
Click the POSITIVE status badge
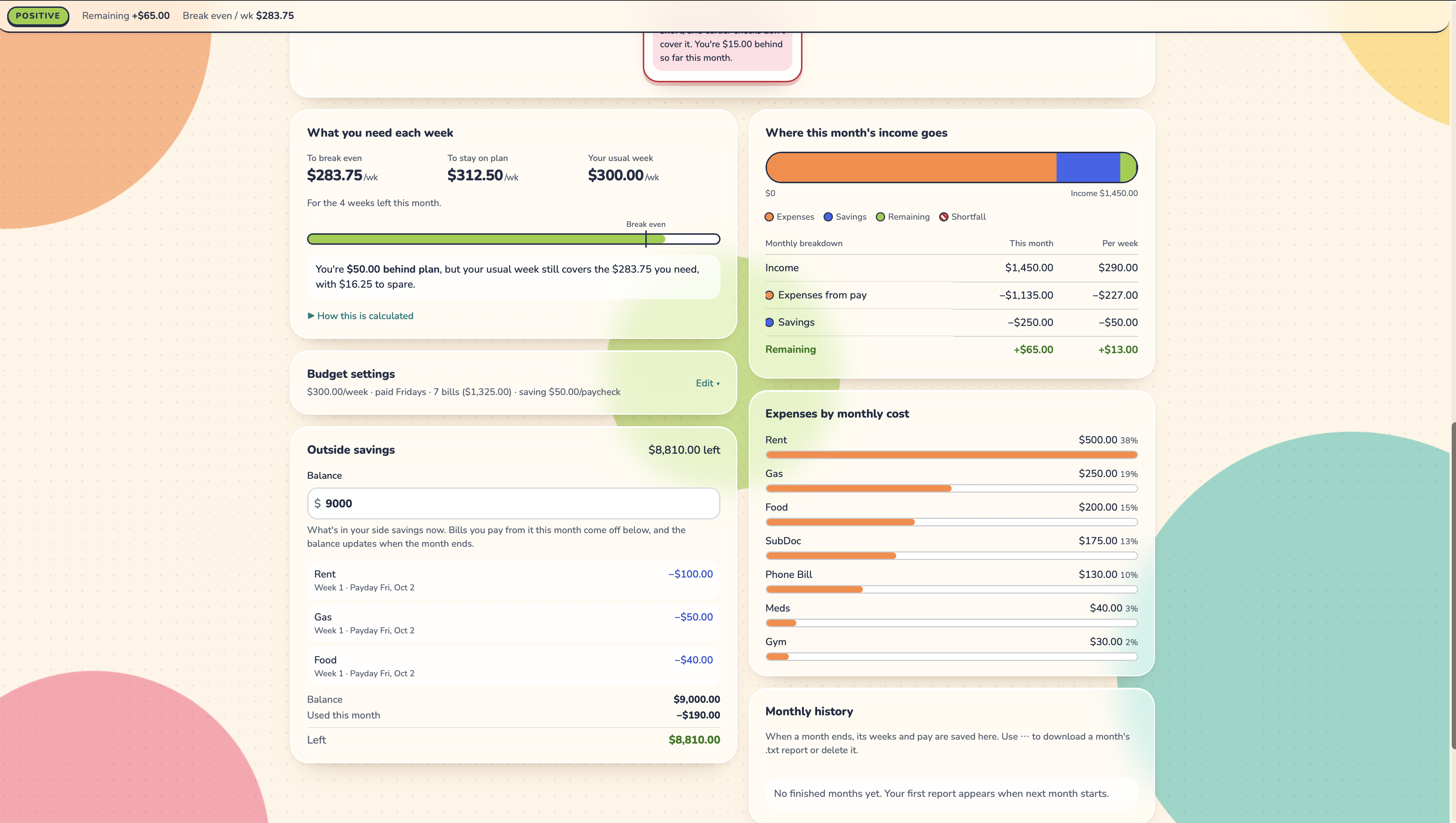pos(38,16)
